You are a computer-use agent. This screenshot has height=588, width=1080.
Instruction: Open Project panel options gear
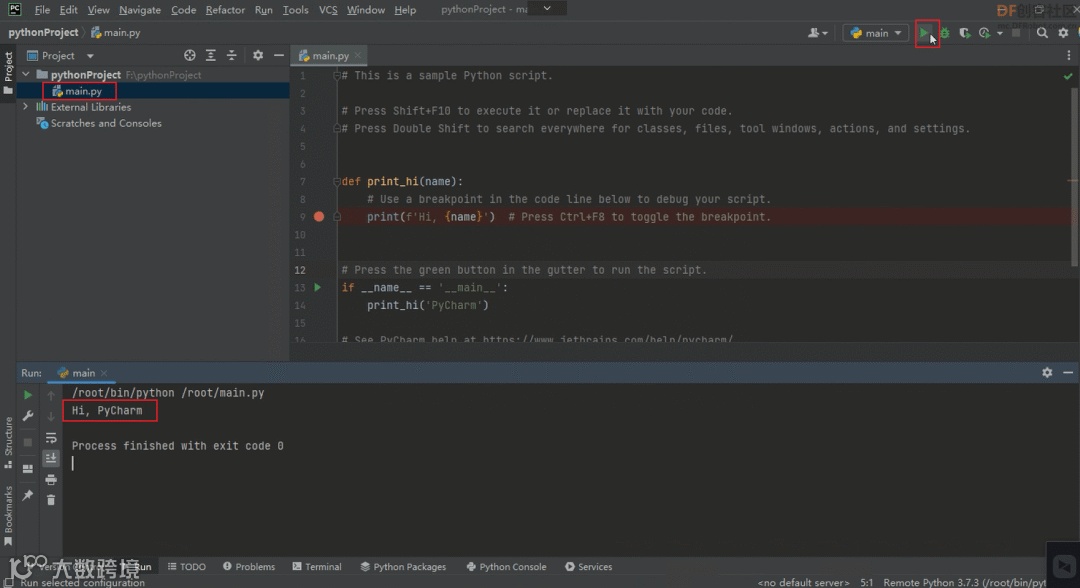pyautogui.click(x=258, y=56)
